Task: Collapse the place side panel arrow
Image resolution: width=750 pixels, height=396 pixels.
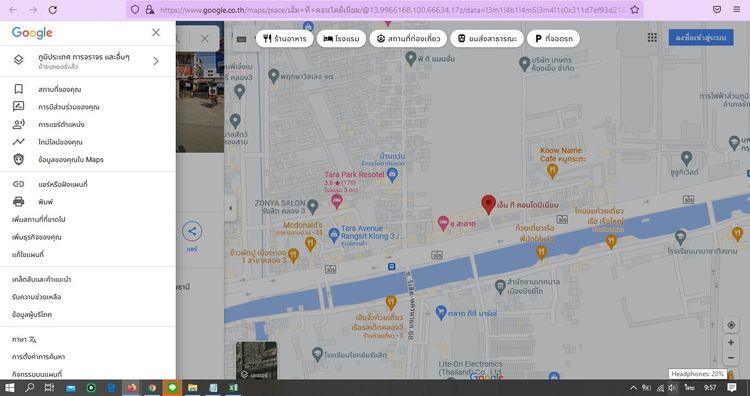Action: click(231, 208)
